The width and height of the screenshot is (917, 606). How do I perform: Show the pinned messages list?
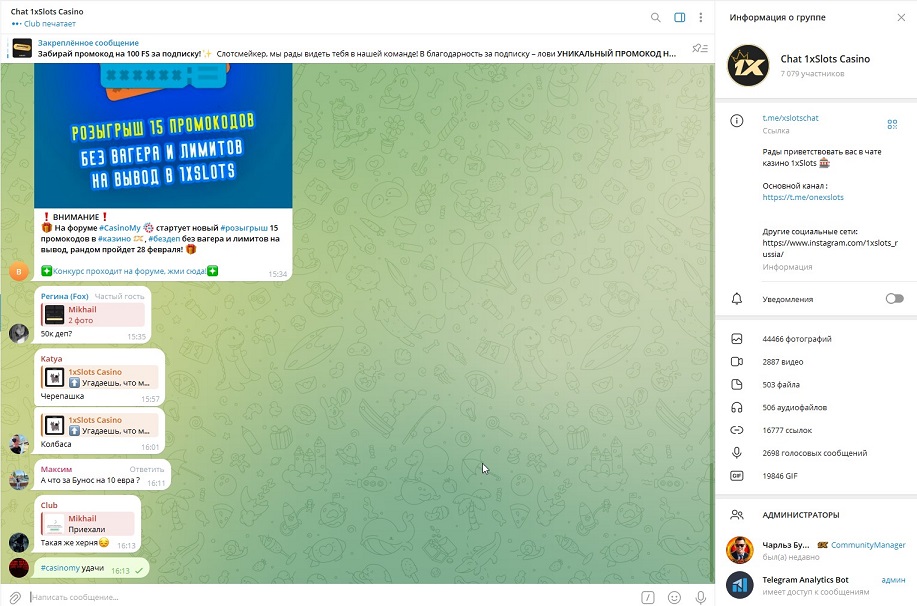(700, 48)
